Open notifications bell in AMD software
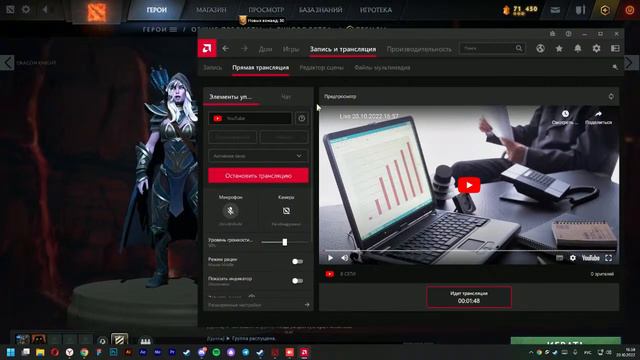Screen dimensions: 640x360 578,49
